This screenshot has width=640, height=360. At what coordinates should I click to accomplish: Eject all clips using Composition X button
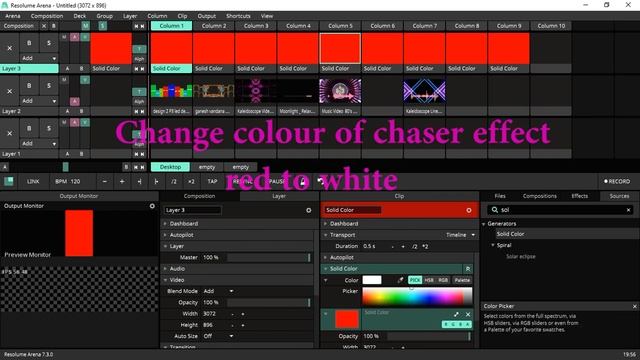(44, 26)
